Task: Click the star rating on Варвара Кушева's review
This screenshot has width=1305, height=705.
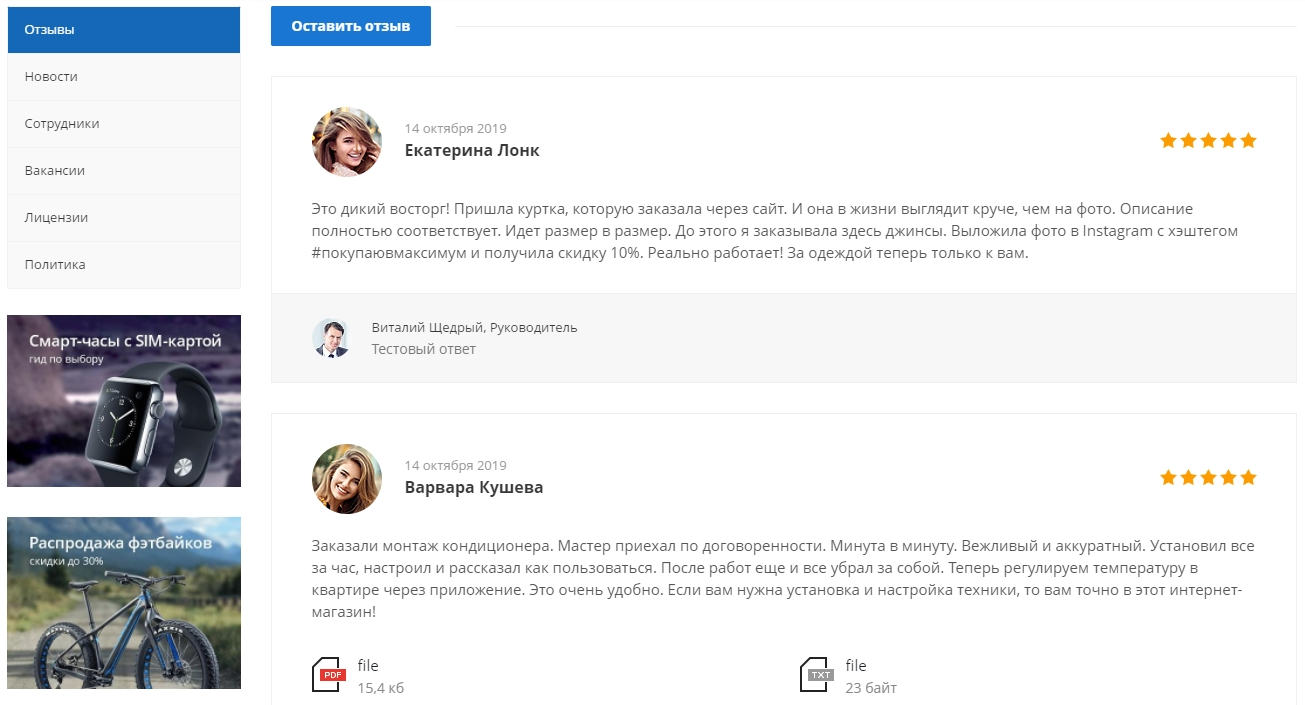Action: coord(1208,478)
